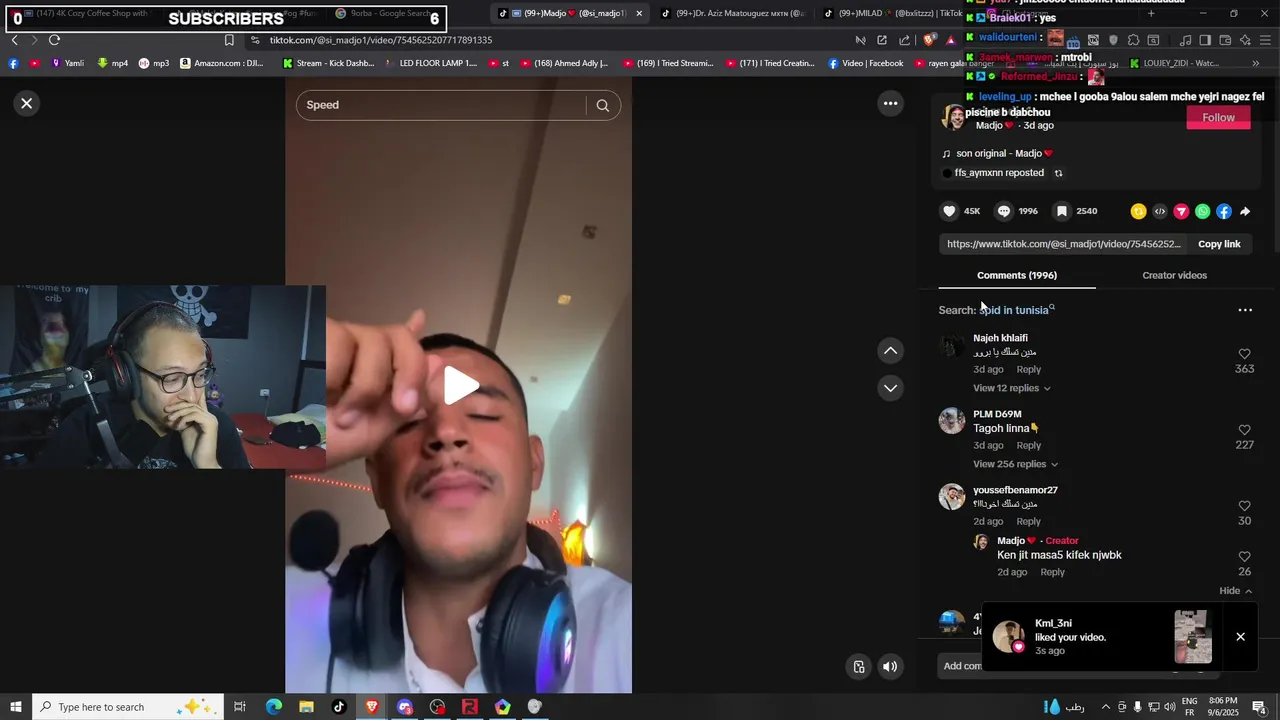Play the paused TikTok video

[459, 386]
